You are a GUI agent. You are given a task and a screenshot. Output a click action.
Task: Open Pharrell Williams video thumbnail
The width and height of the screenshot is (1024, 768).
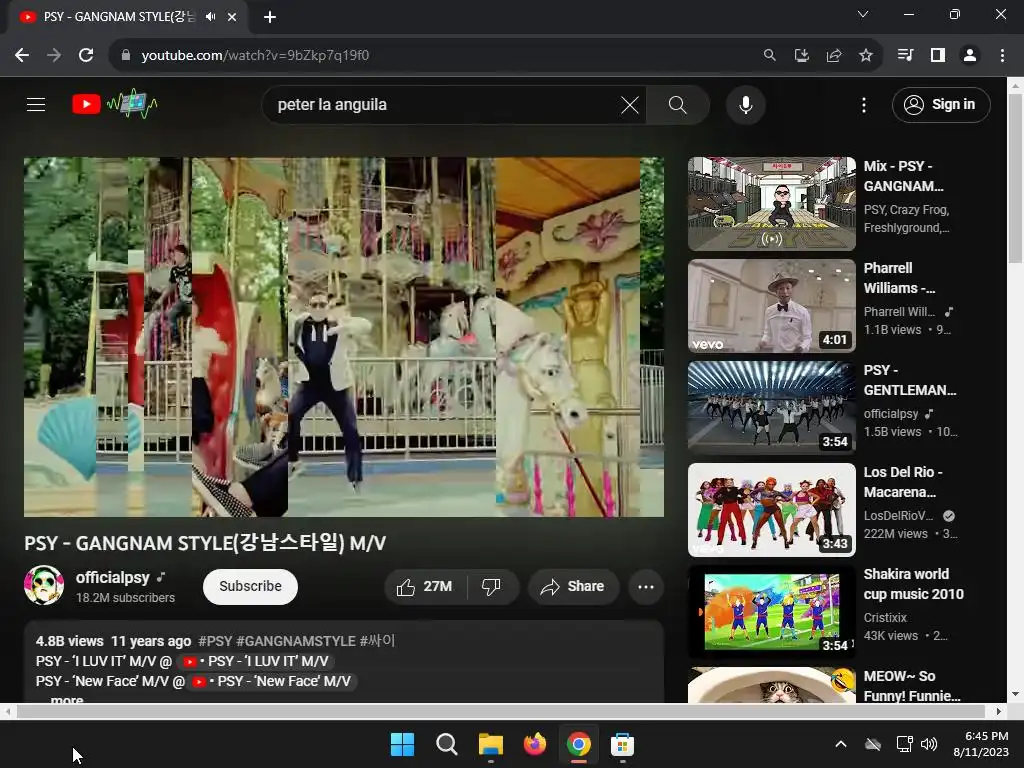771,306
